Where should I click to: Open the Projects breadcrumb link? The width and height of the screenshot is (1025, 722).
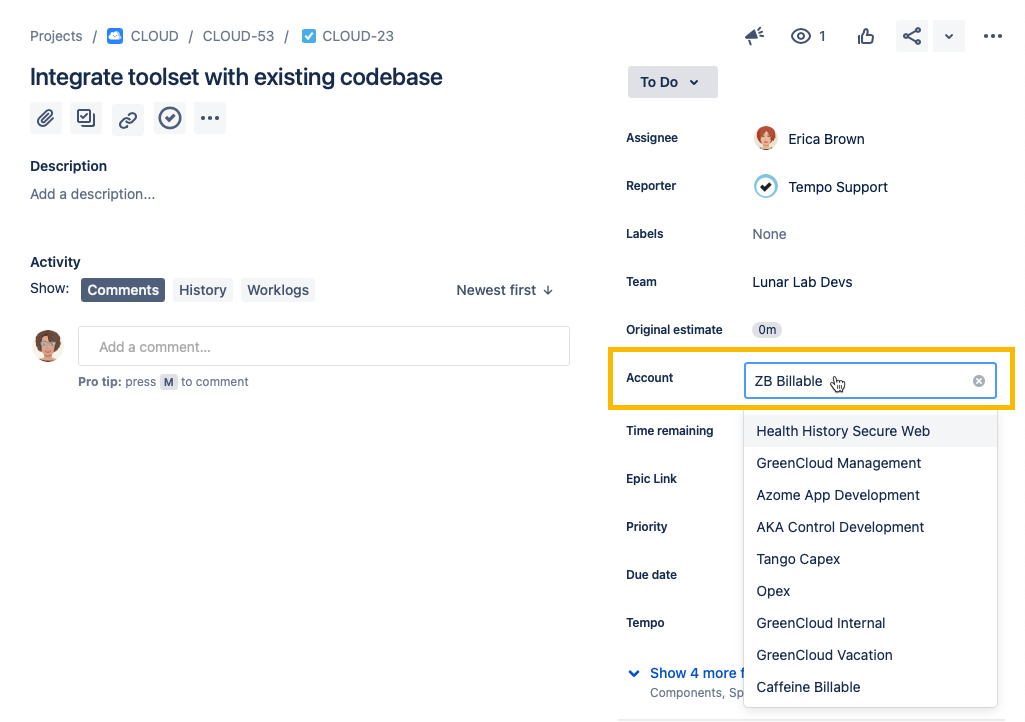pos(56,36)
